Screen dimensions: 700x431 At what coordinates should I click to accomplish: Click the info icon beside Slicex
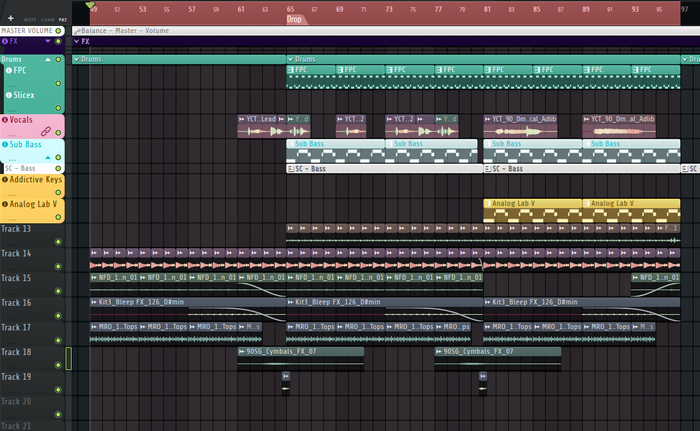[x=8, y=95]
